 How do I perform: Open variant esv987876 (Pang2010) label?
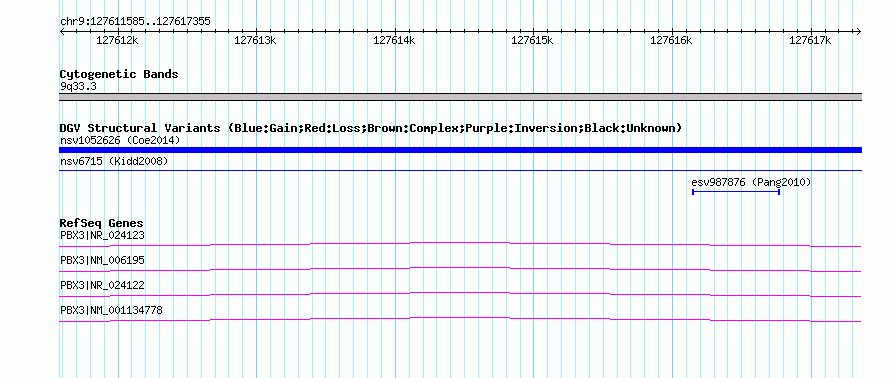click(751, 182)
